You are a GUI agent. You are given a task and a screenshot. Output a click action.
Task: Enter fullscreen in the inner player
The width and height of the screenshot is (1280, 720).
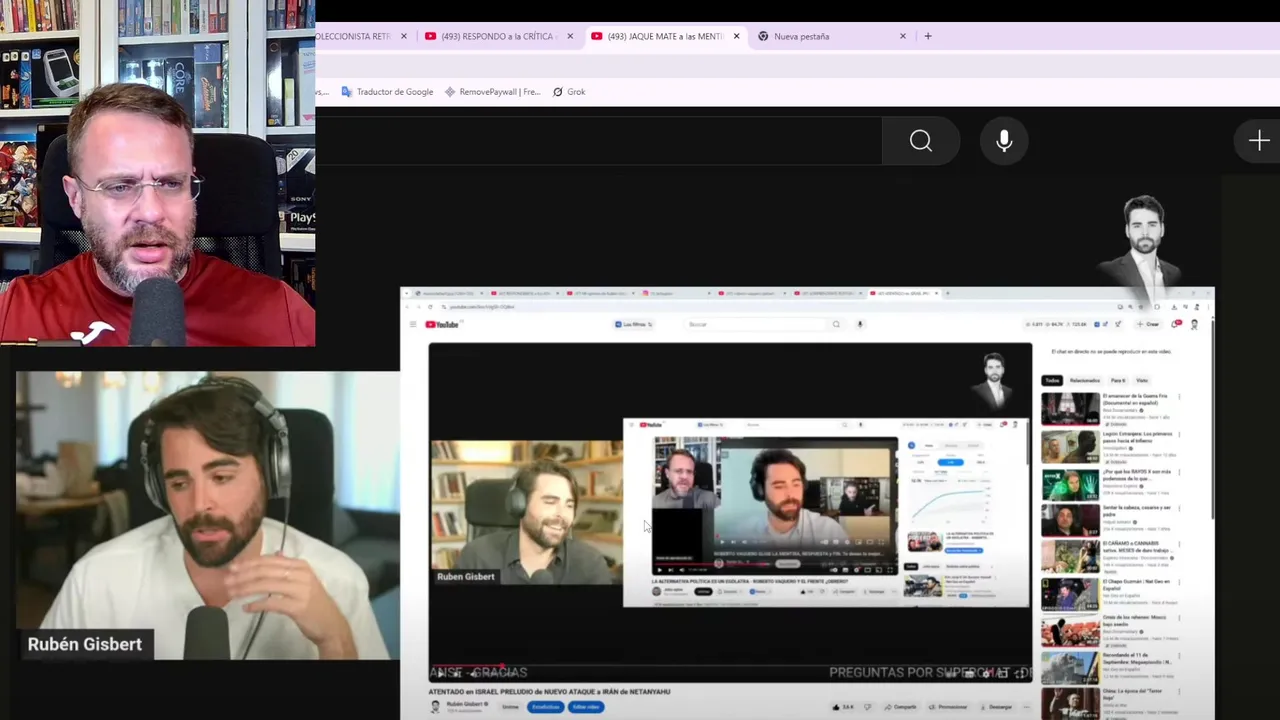pos(1019,673)
